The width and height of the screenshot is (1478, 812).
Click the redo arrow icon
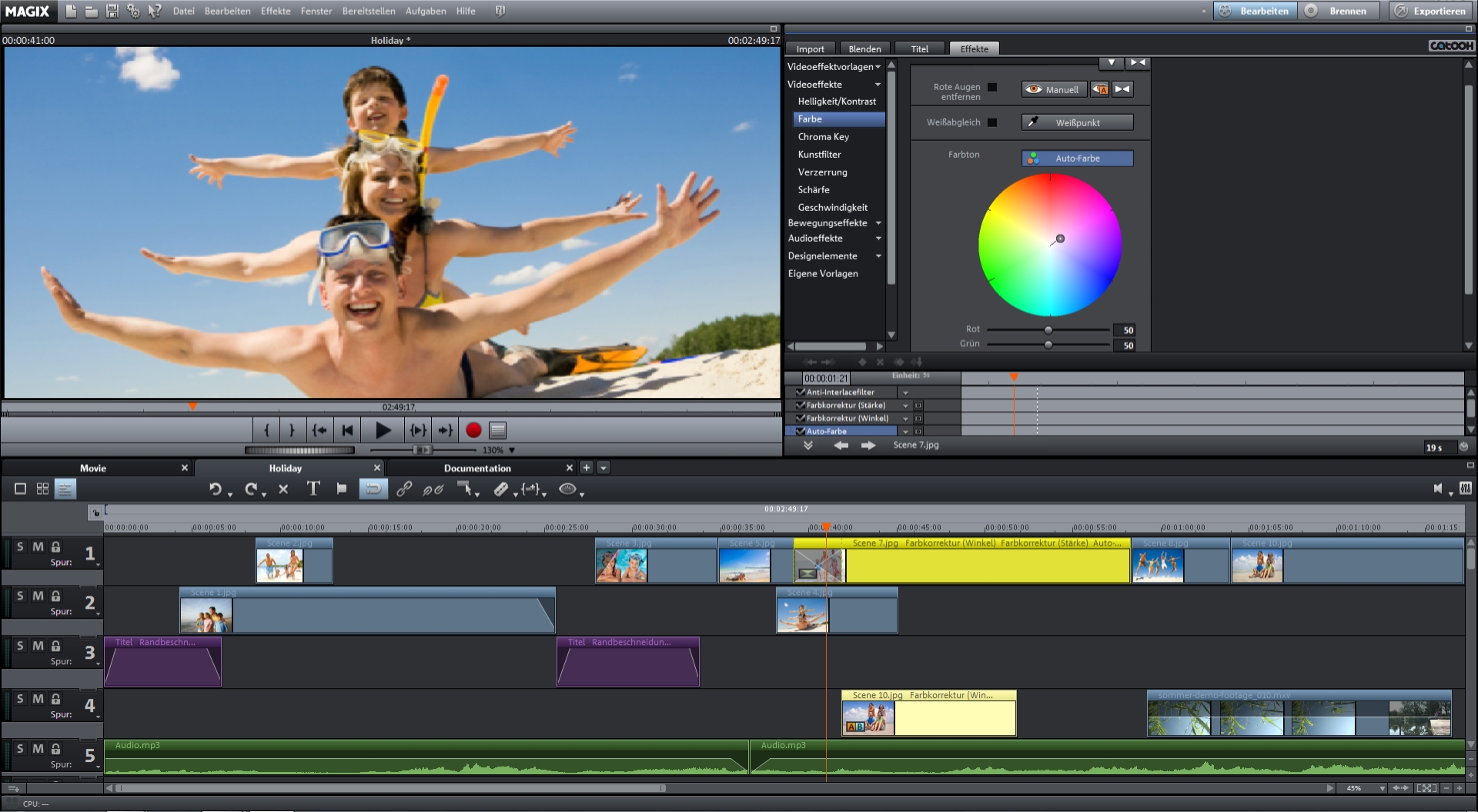pyautogui.click(x=250, y=489)
